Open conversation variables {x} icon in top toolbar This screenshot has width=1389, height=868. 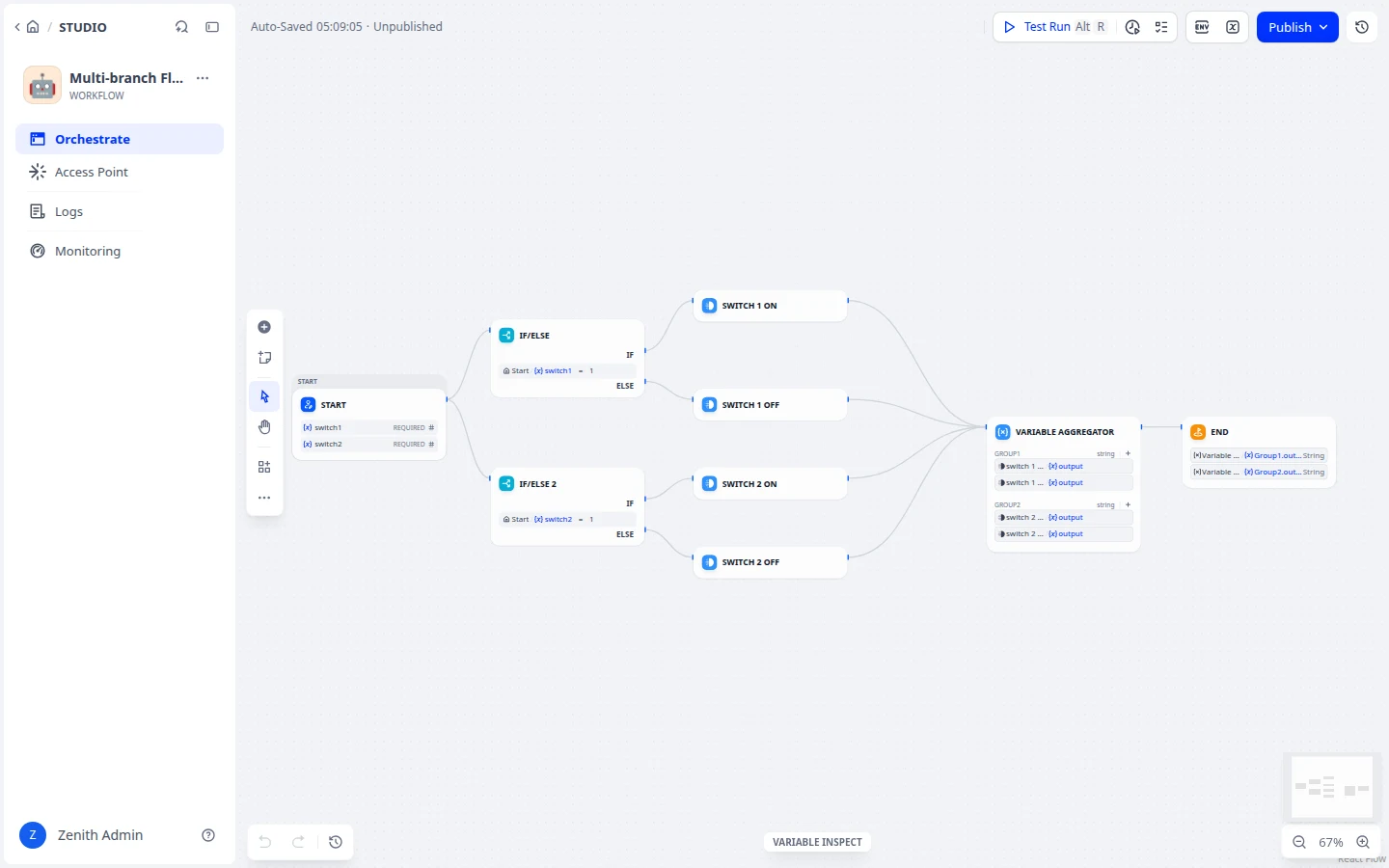click(1233, 27)
